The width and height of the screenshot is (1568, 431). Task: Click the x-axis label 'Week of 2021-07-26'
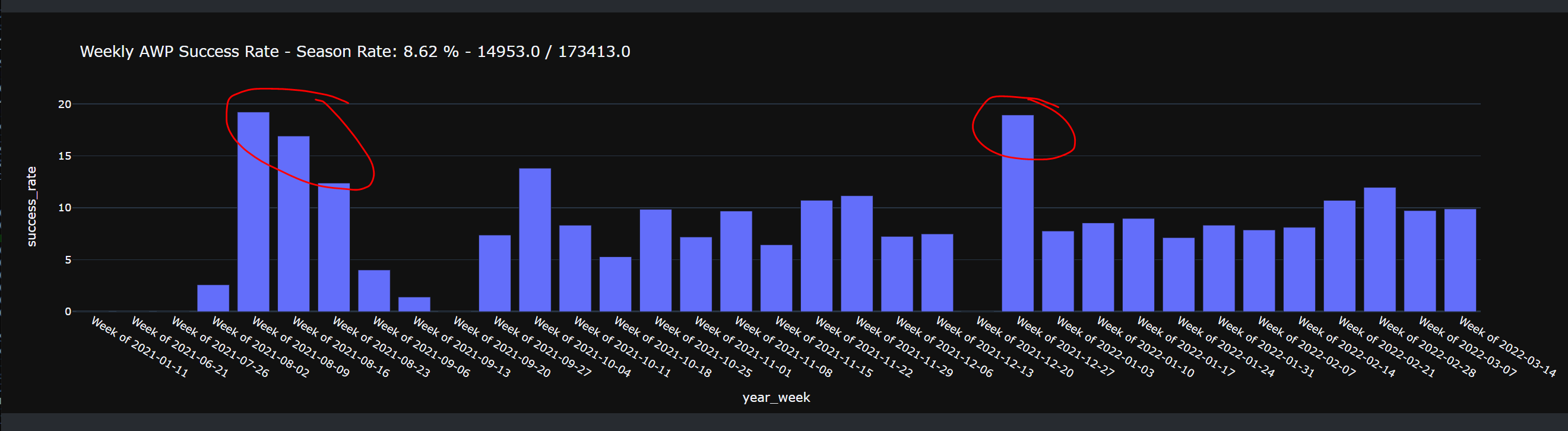(220, 347)
